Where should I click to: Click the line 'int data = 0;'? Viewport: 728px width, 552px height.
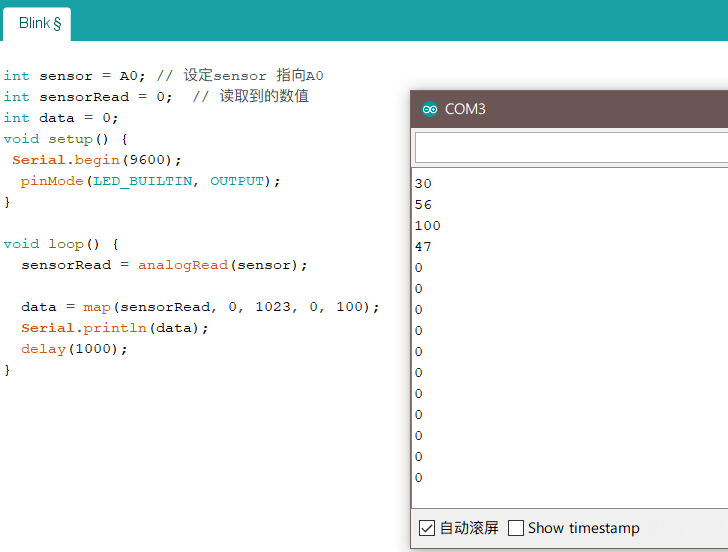61,118
